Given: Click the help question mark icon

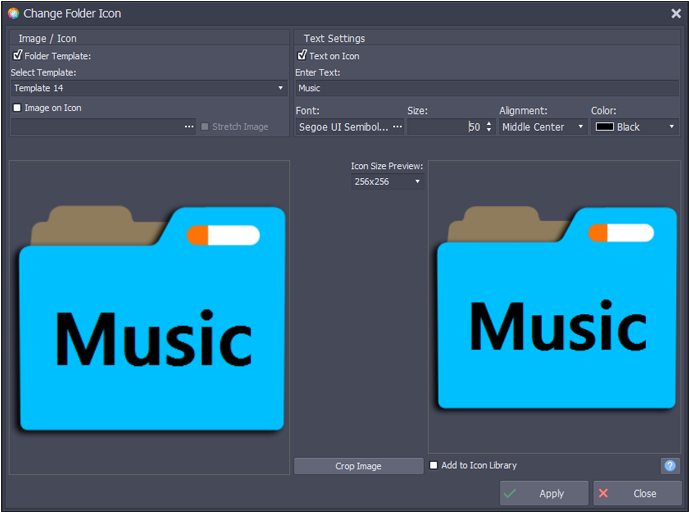Looking at the screenshot, I should [x=670, y=465].
